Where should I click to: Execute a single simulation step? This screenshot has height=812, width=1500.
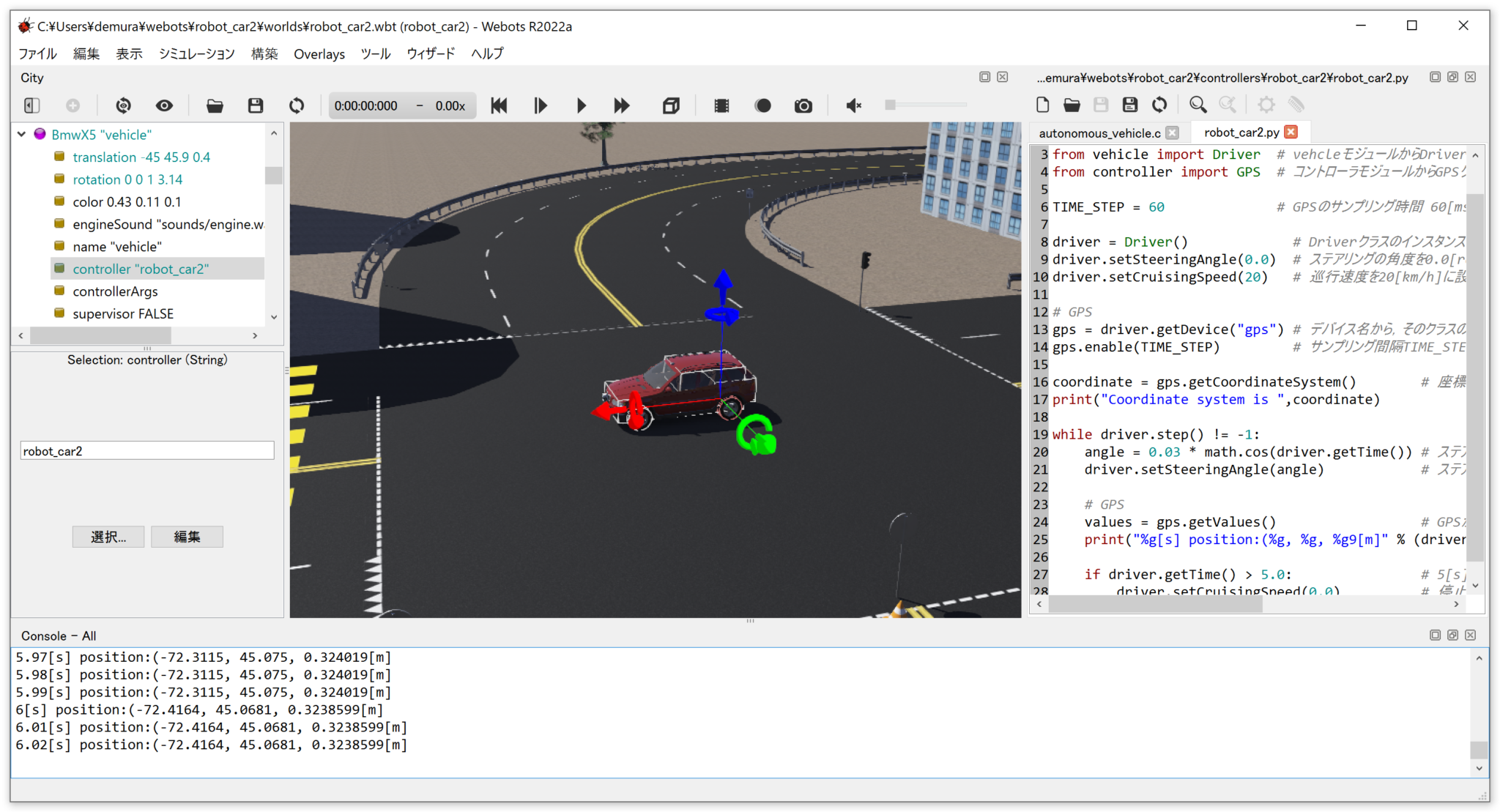click(540, 105)
